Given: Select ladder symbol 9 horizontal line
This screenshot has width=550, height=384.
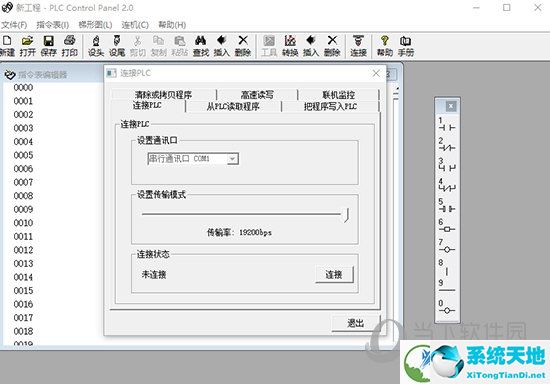Looking at the screenshot, I should [447, 287].
